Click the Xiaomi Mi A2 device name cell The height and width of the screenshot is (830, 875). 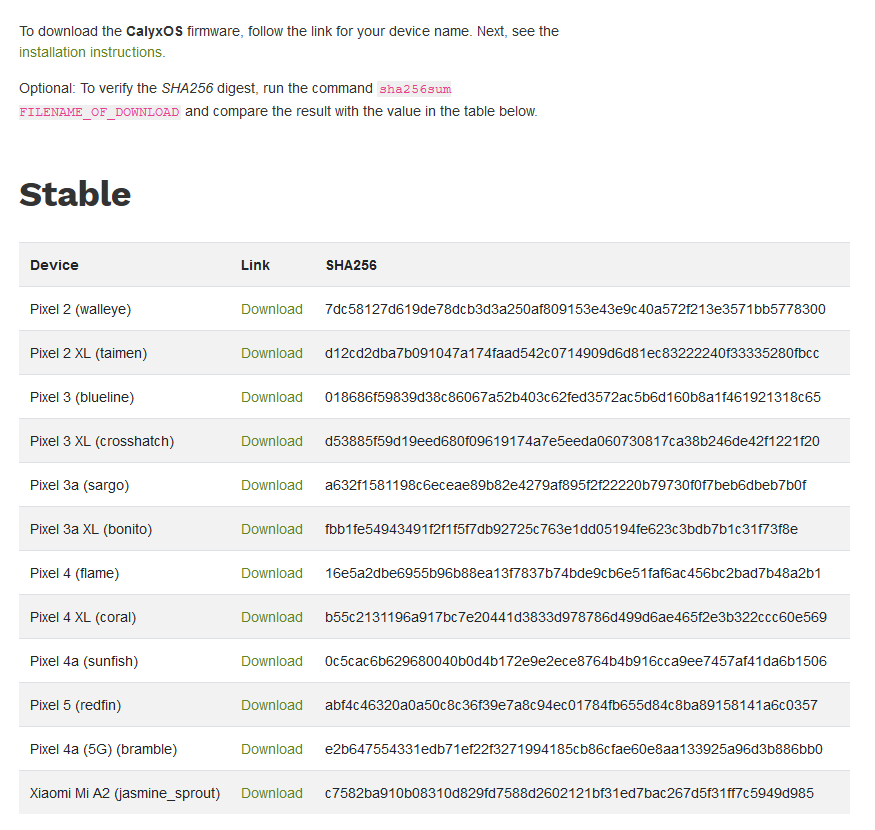[125, 793]
